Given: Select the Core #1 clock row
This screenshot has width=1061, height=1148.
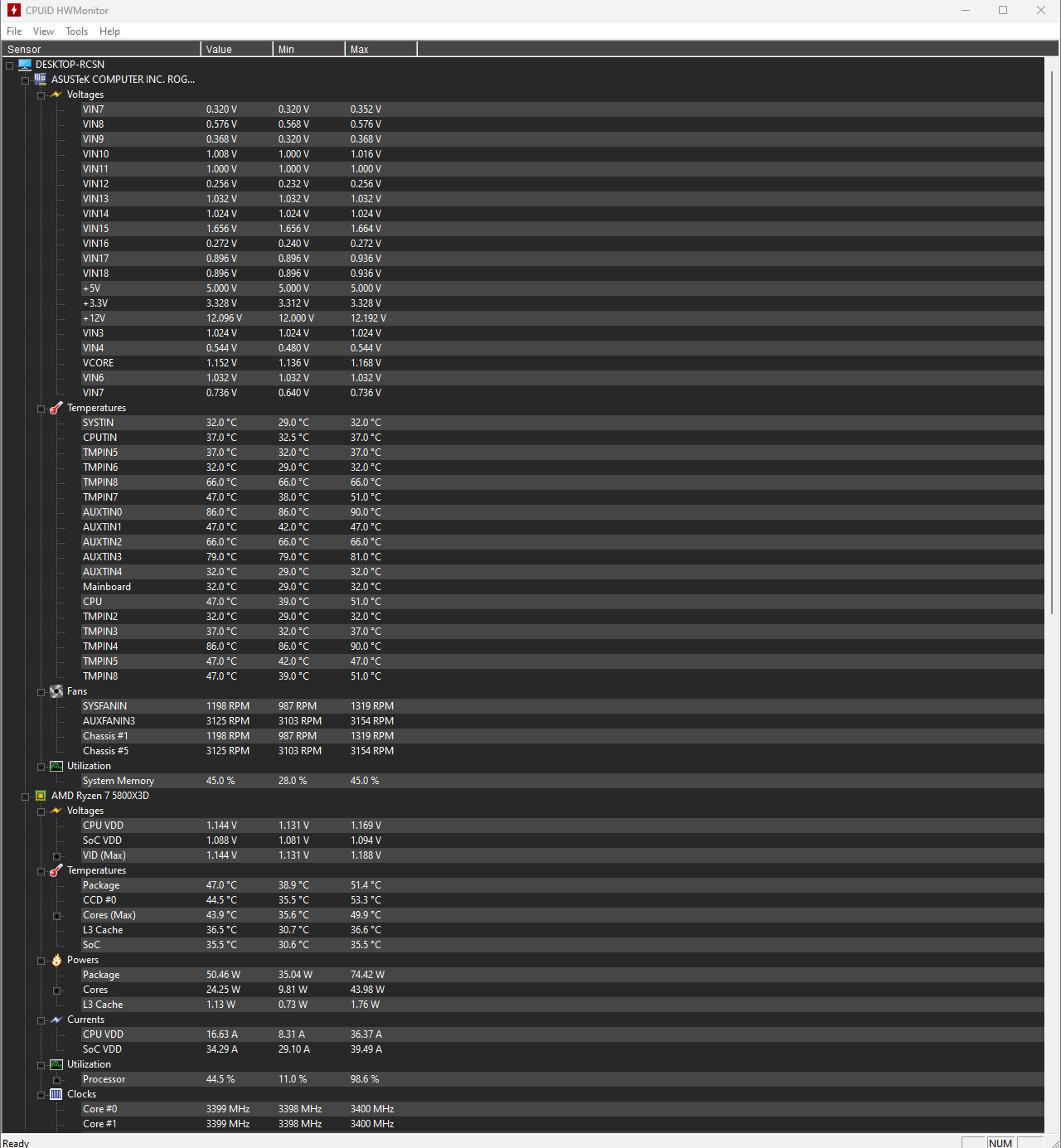Looking at the screenshot, I should tap(563, 1124).
